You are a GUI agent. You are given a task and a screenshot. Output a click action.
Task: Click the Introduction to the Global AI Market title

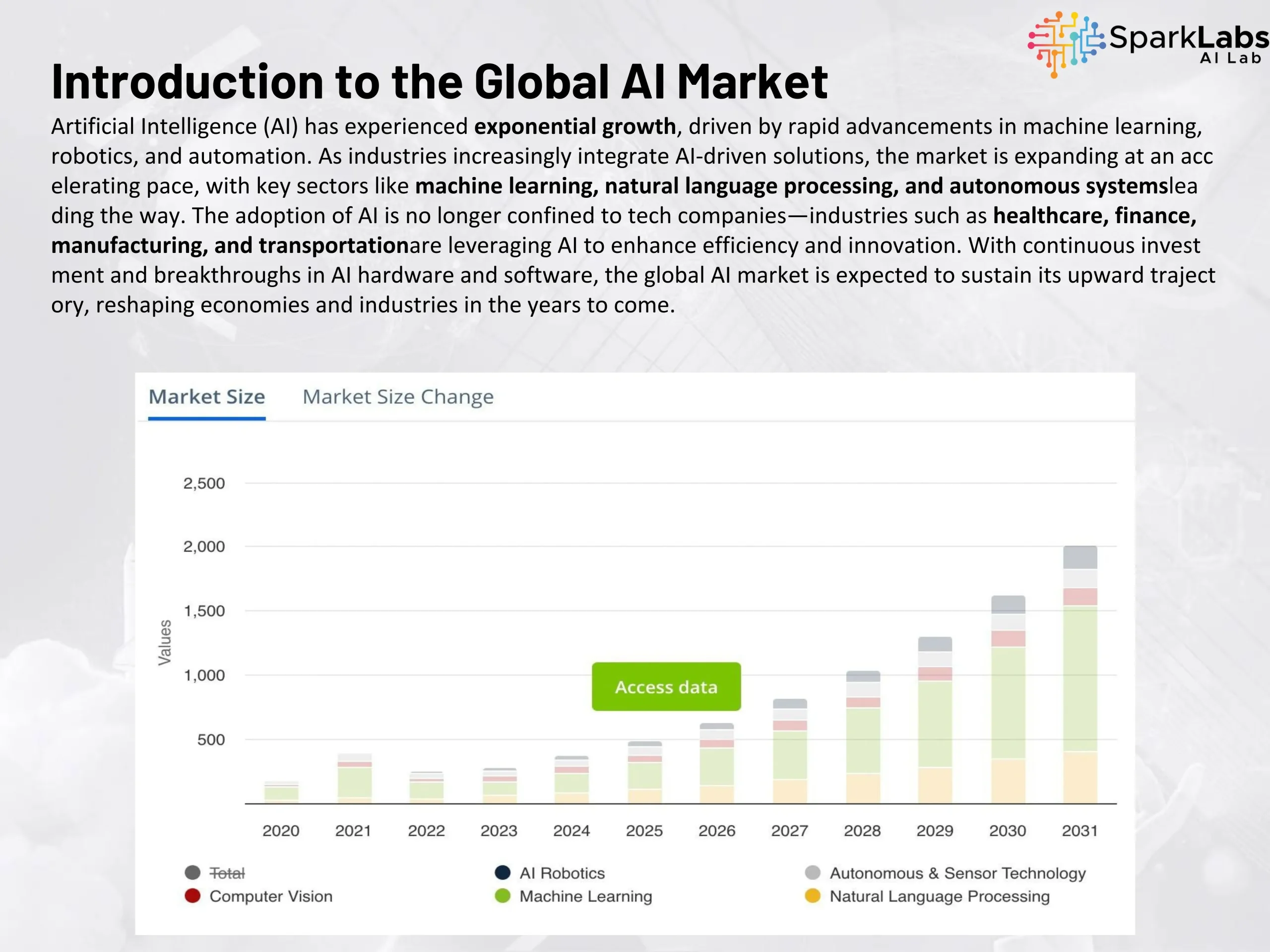(439, 81)
